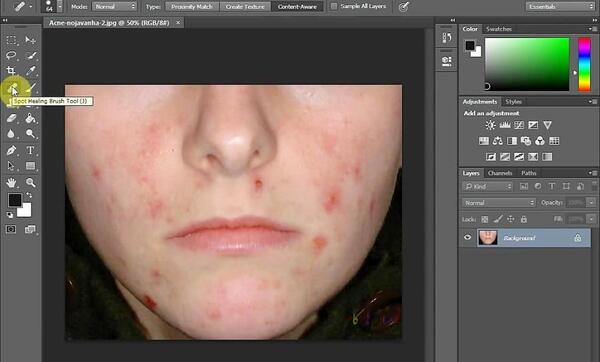Open the Adjustments panel flyout menu
Screen dimensions: 600x362
[x=593, y=101]
